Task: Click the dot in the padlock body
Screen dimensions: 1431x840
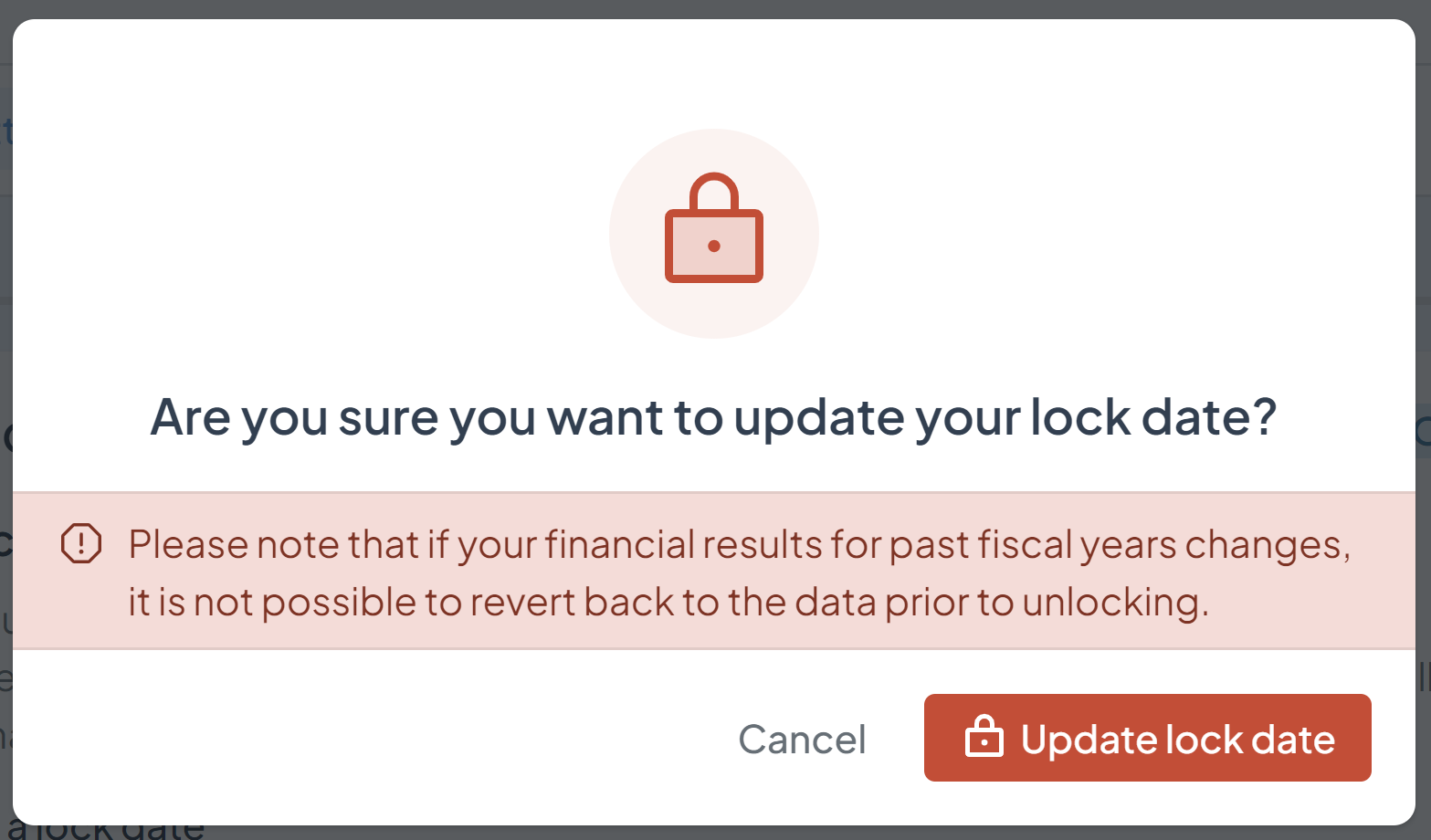Action: (x=715, y=247)
